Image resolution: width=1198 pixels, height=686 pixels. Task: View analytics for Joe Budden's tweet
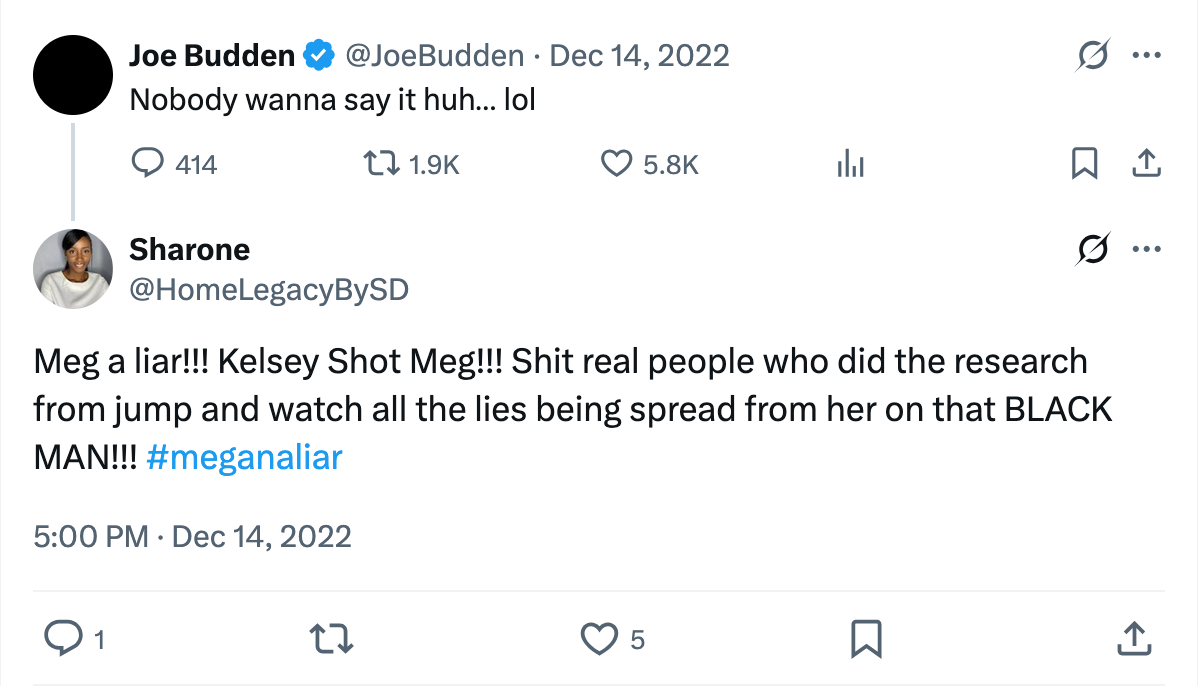pyautogui.click(x=850, y=163)
